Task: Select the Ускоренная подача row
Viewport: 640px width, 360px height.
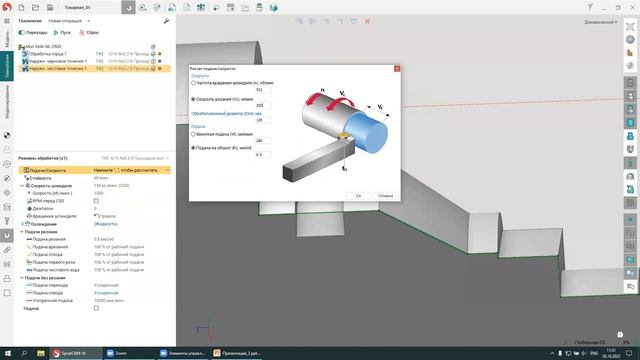Action: click(x=95, y=300)
